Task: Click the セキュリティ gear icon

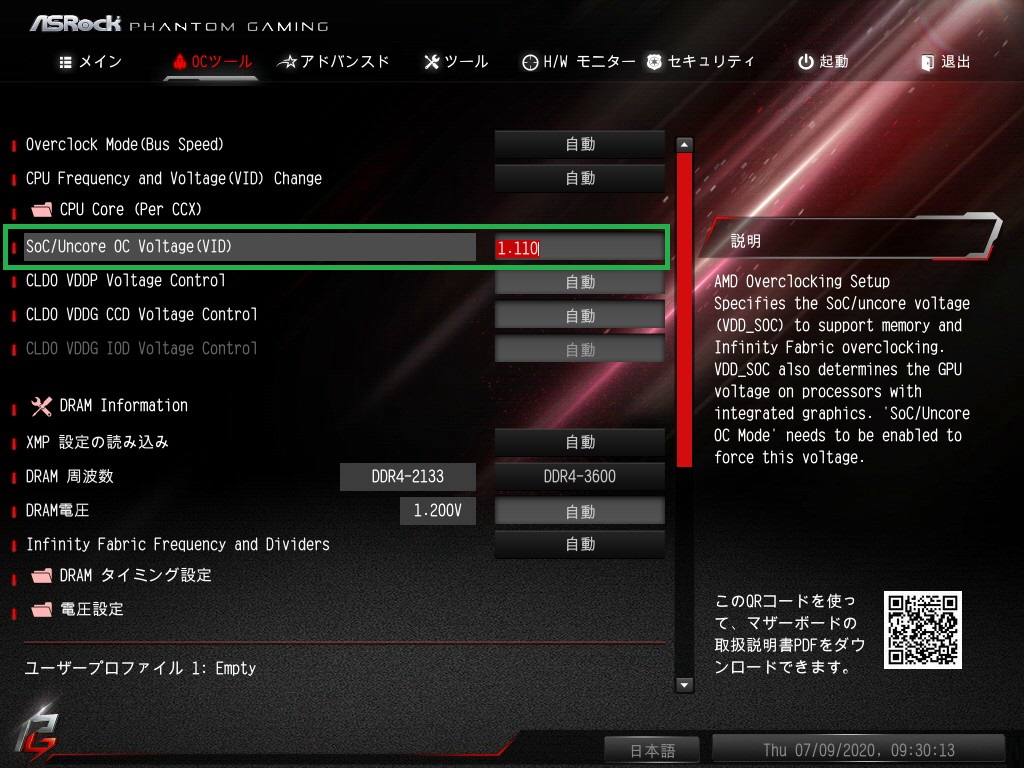Action: [654, 62]
